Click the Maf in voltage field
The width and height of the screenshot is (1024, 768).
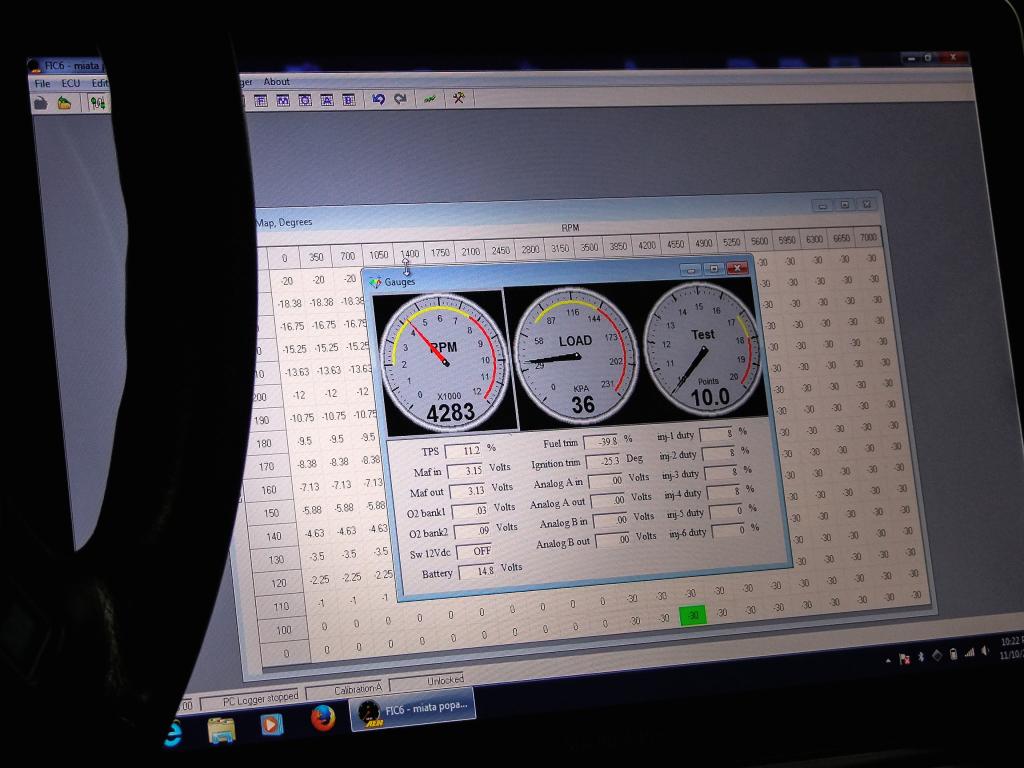(465, 470)
